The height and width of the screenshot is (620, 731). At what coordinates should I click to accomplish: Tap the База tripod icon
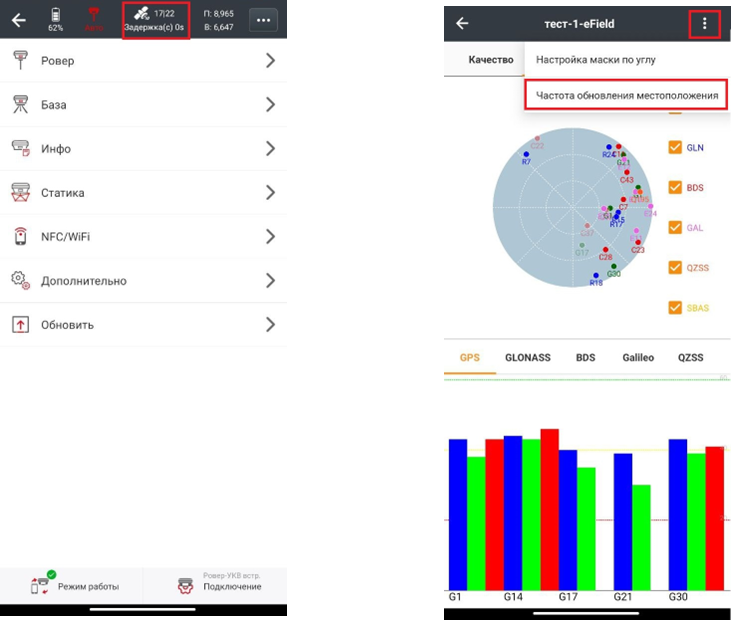[20, 104]
